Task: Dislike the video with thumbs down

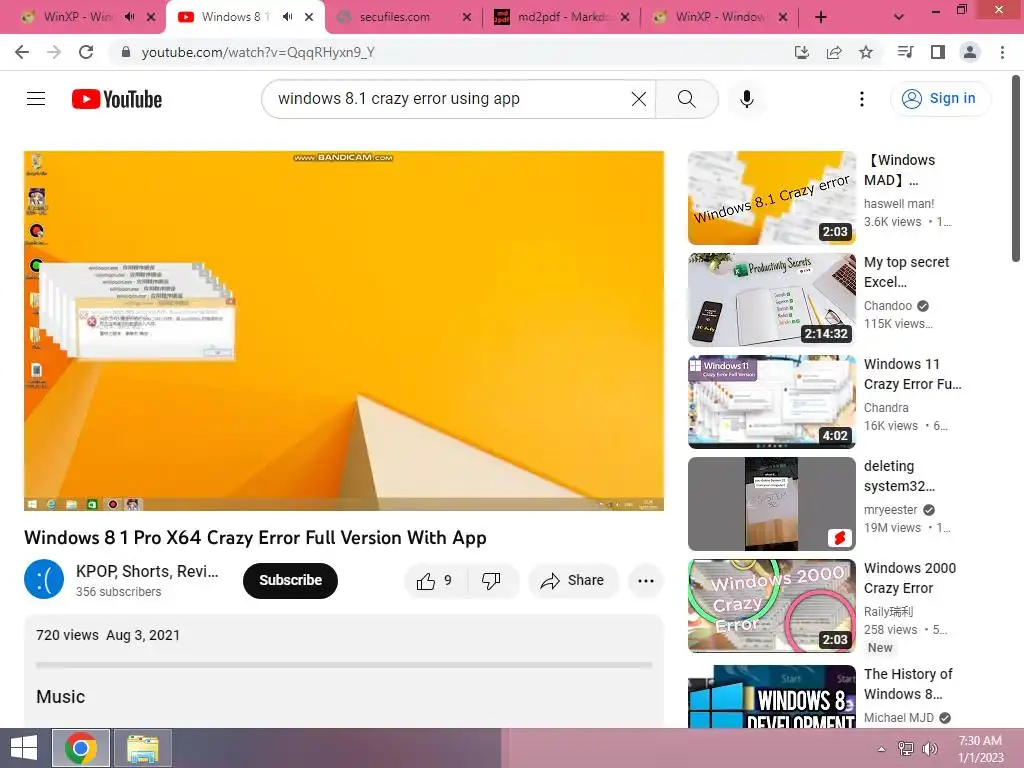Action: pos(491,581)
